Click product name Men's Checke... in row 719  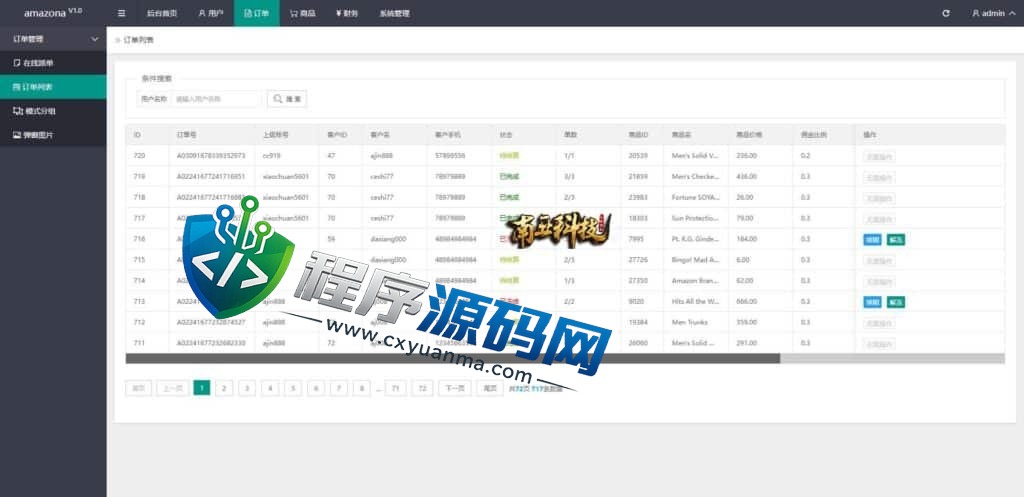[696, 176]
